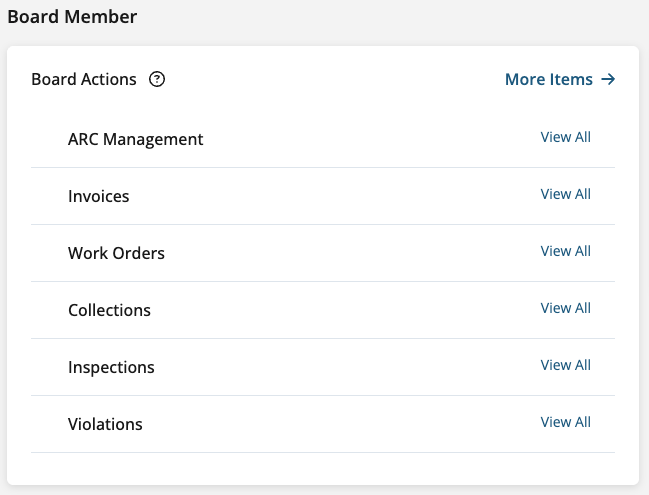Click the help icon beside Board Actions

click(x=157, y=80)
